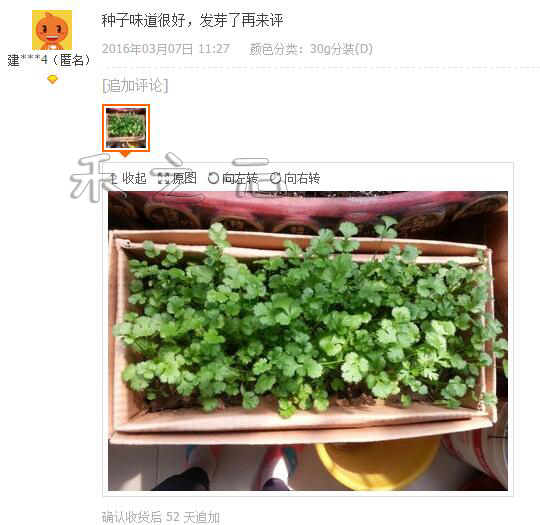The width and height of the screenshot is (540, 525).
Task: Click review text 种子味道很好，发芽了再来评
Action: coord(193,20)
